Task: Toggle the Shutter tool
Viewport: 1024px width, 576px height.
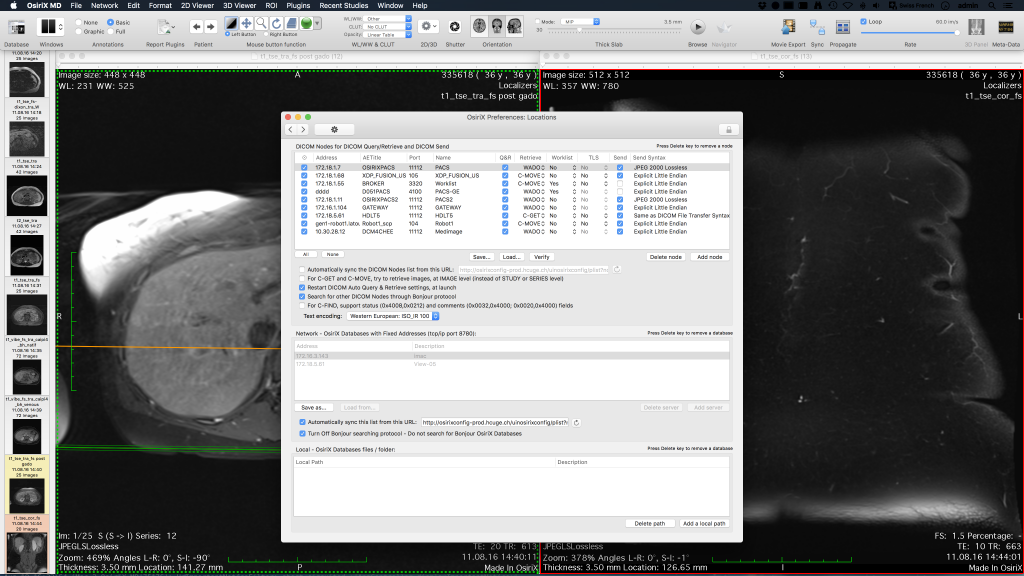Action: pos(455,27)
